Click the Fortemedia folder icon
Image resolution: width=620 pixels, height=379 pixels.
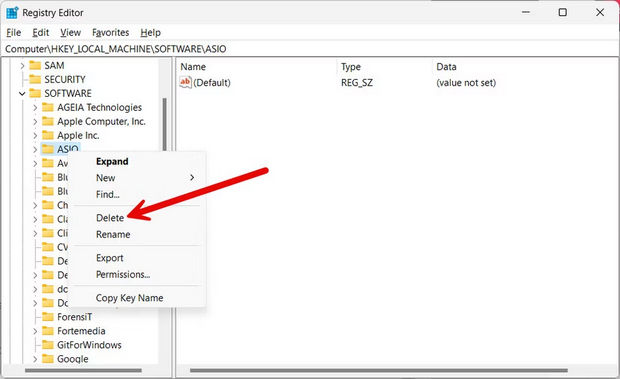coord(48,331)
